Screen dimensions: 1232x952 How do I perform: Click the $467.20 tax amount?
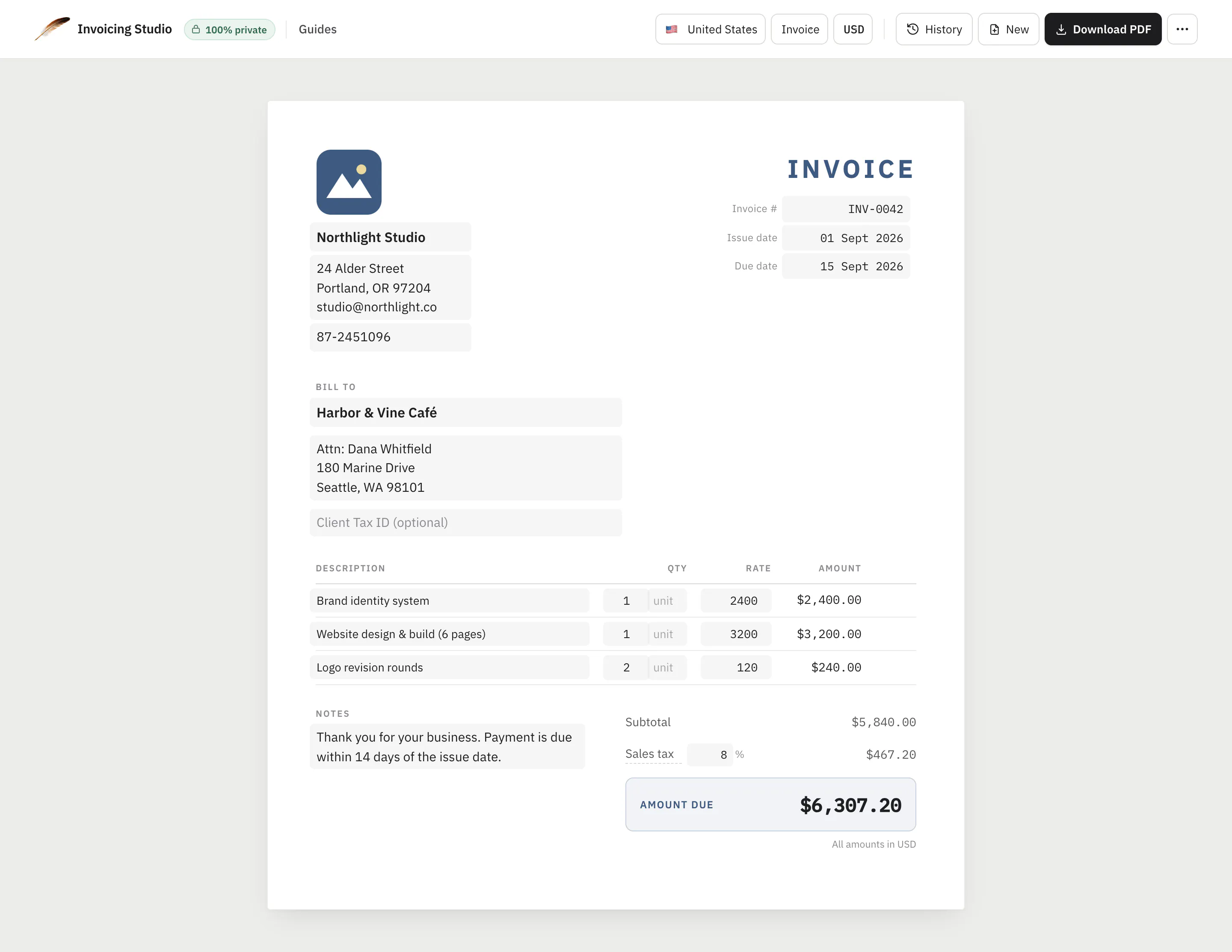pos(891,754)
